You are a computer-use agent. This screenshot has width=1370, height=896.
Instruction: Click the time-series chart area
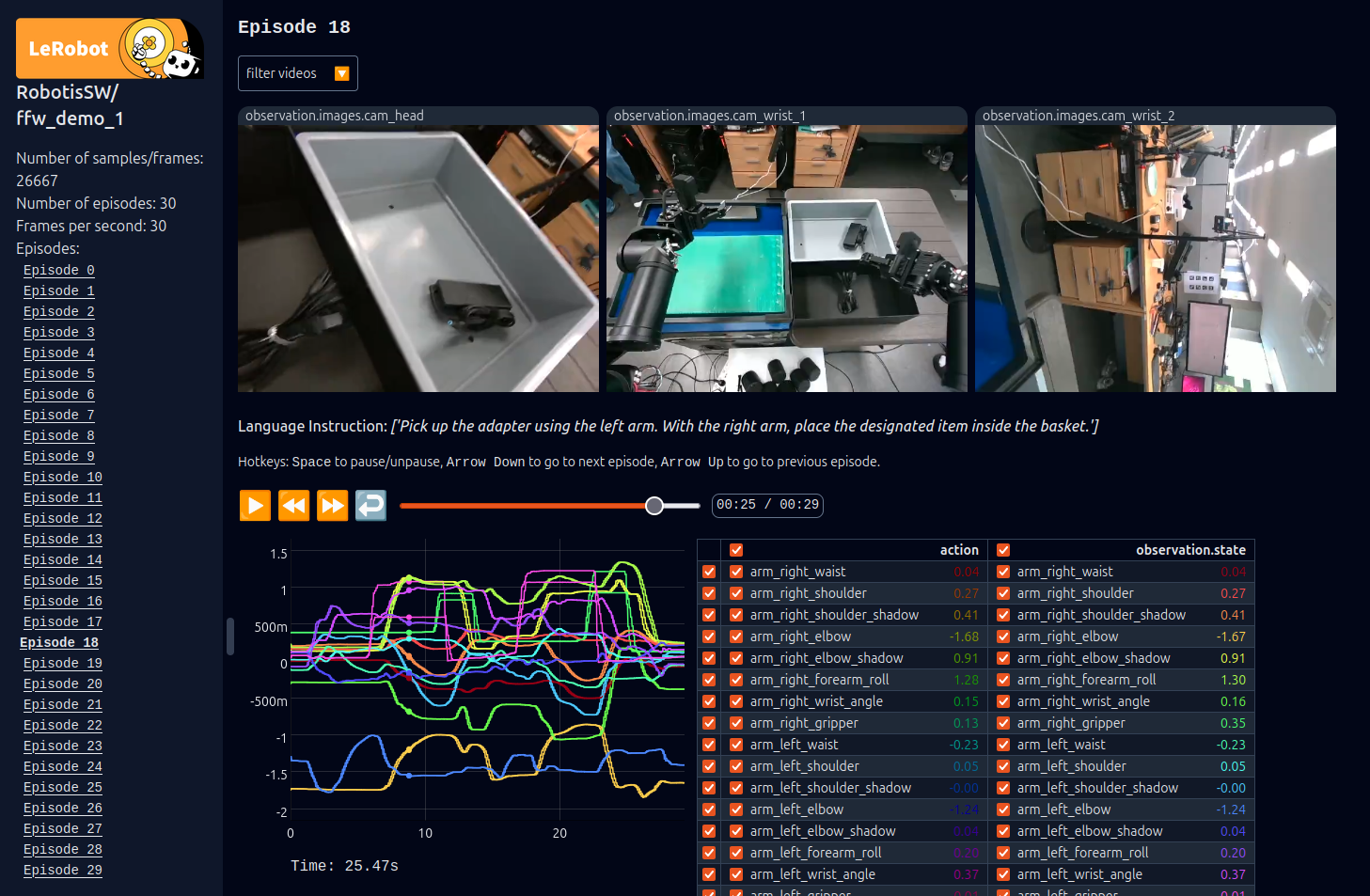pos(487,682)
